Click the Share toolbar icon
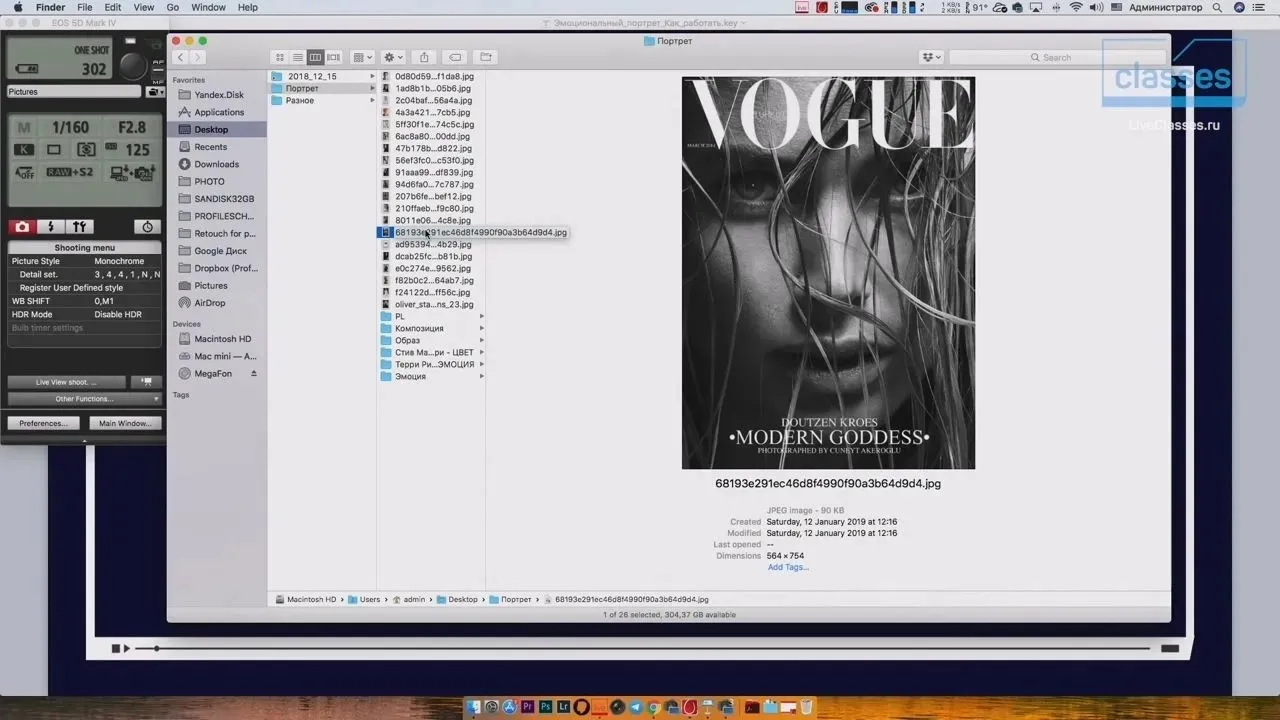 (x=424, y=57)
